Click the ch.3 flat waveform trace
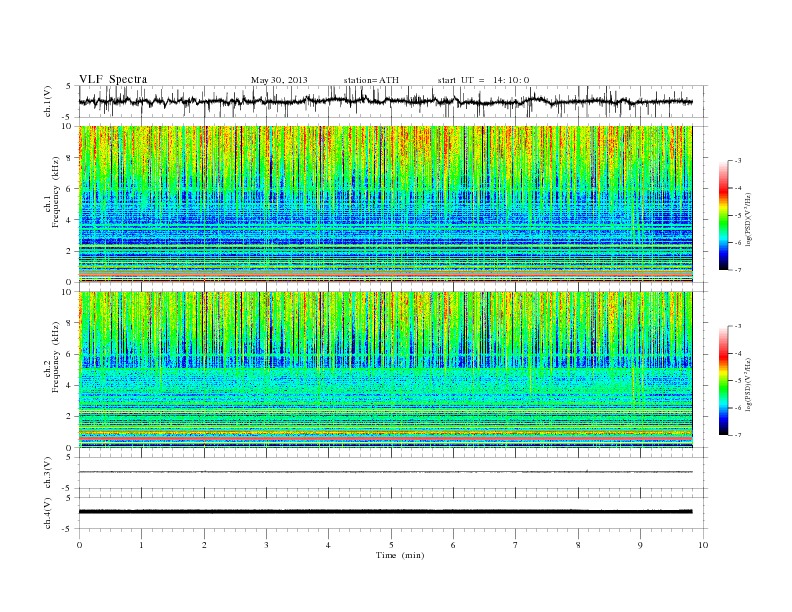Viewport: 792px width, 612px height. point(385,472)
